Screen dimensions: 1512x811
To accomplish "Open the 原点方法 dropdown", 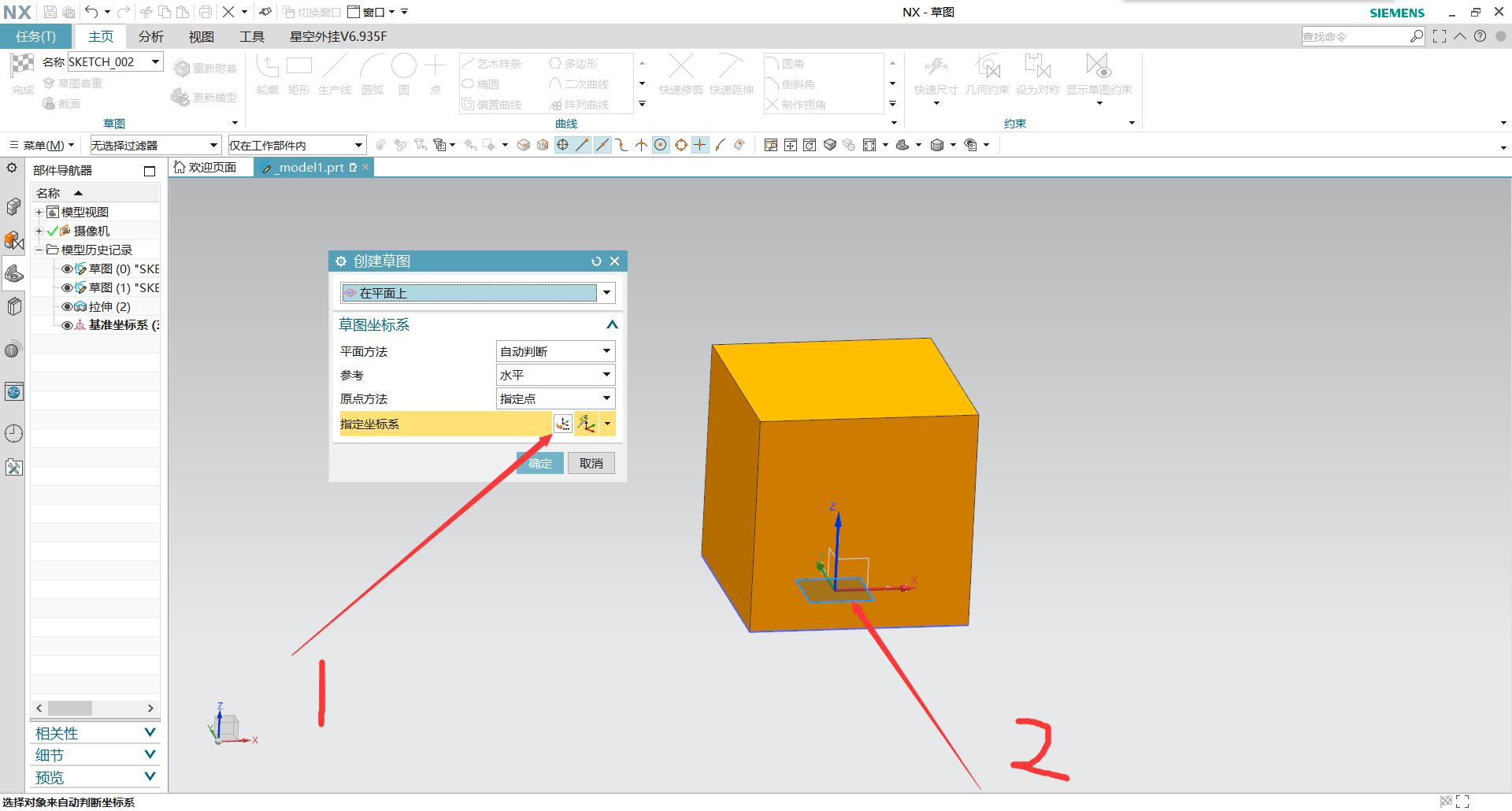I will click(555, 398).
